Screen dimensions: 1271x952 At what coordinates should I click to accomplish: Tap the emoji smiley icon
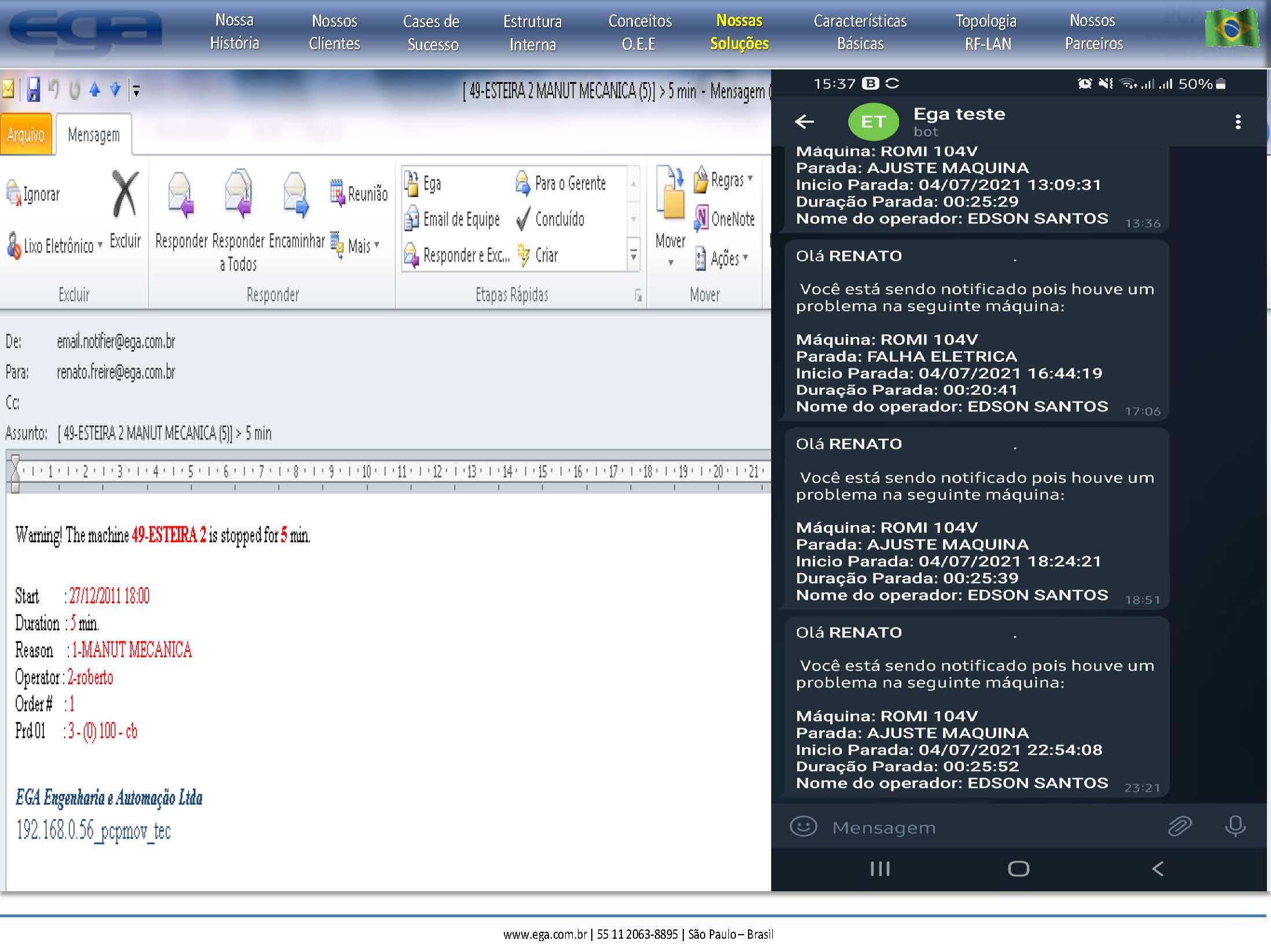(x=803, y=826)
